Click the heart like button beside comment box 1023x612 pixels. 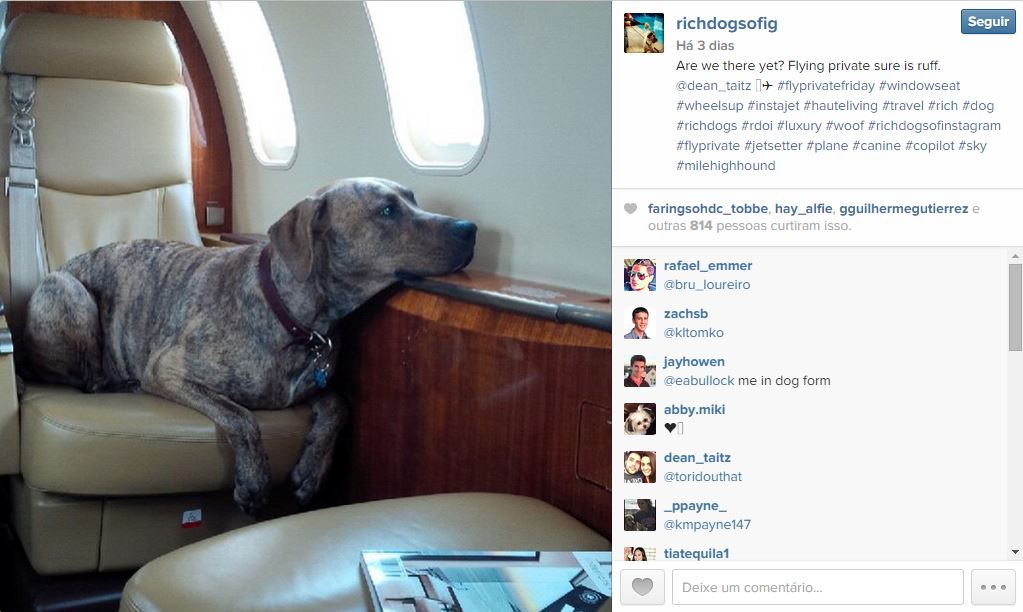click(x=642, y=587)
